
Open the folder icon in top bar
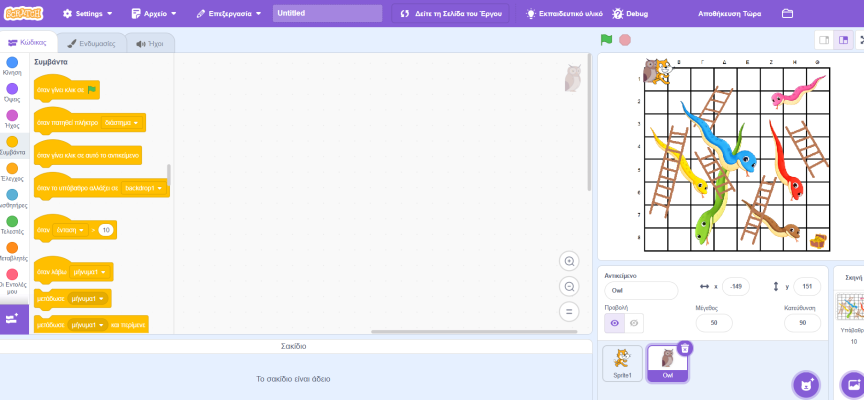pyautogui.click(x=787, y=14)
